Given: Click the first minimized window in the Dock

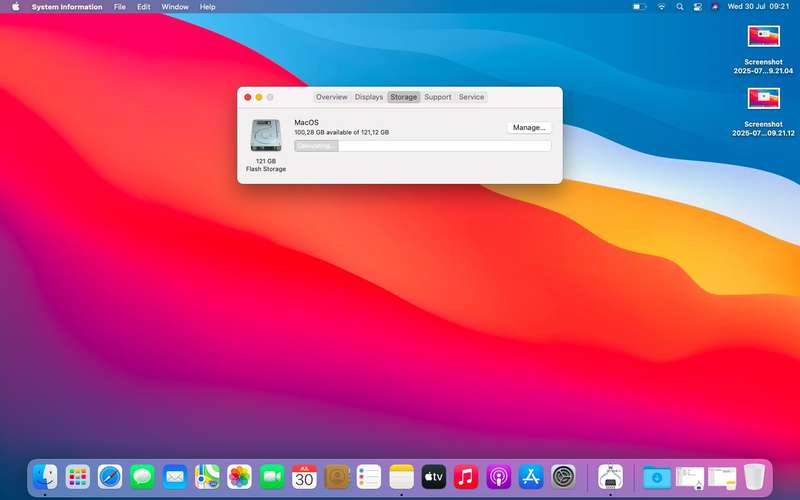Looking at the screenshot, I should click(x=690, y=478).
